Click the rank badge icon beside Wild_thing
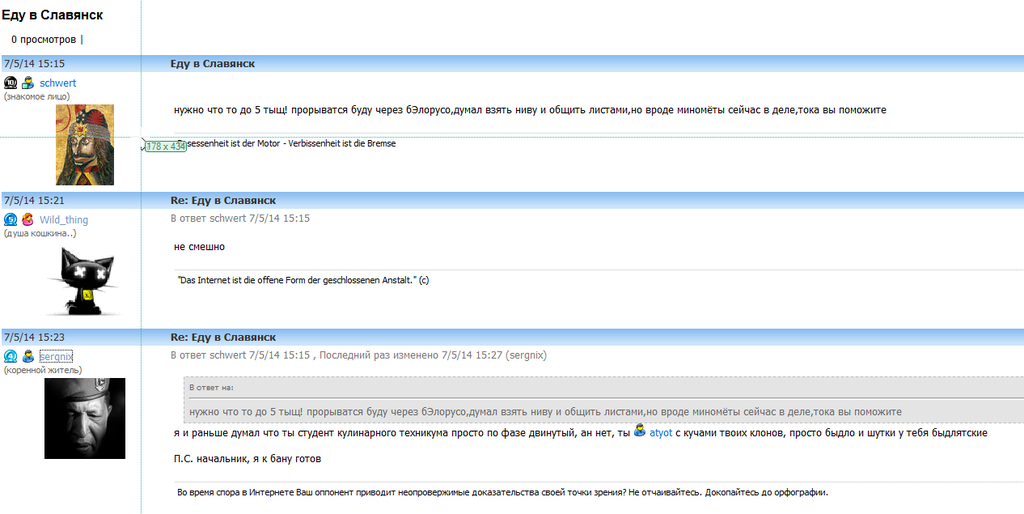 coord(11,220)
